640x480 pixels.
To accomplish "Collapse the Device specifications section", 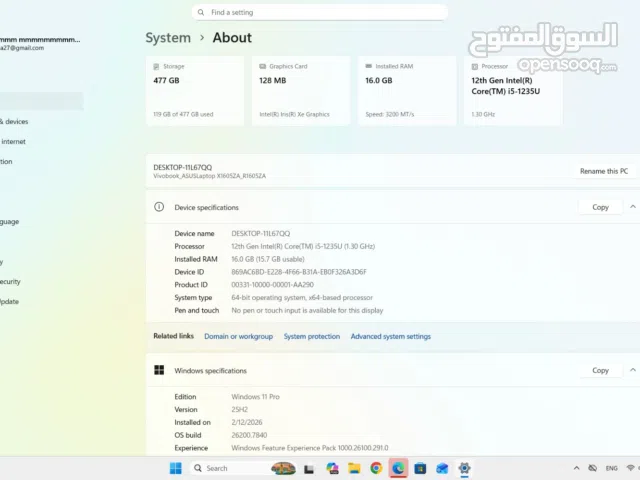I will pos(633,207).
